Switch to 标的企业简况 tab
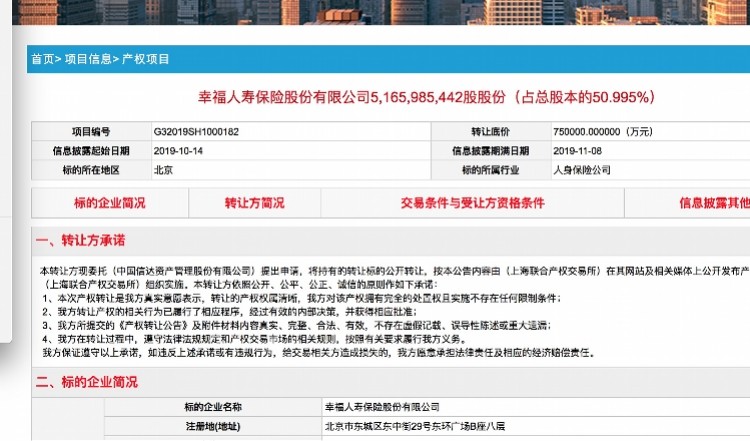The height and width of the screenshot is (441, 750). (110, 203)
